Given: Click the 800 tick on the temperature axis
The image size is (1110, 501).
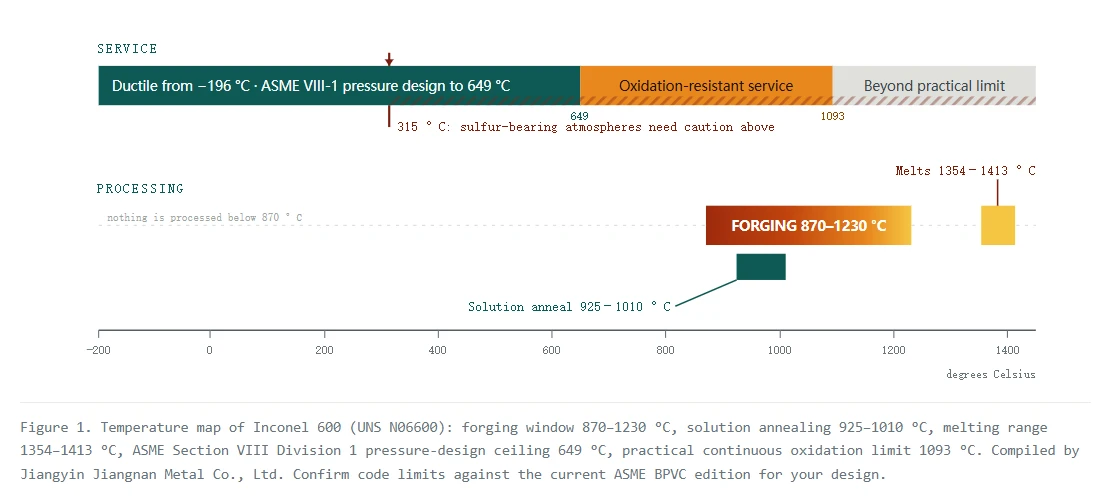Looking at the screenshot, I should [x=665, y=350].
